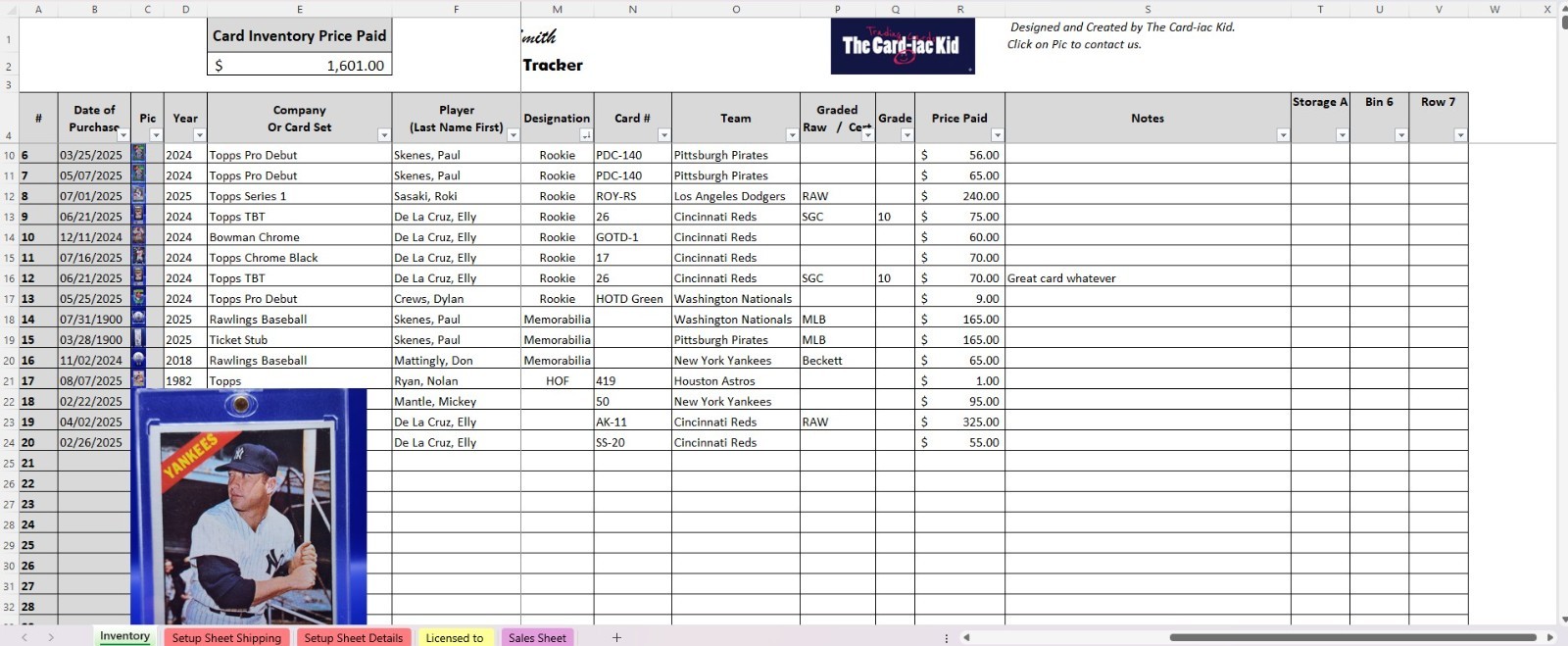Screen dimensions: 1568x646
Task: Select the 'Los Angeles Dodgers' team cell
Action: [x=735, y=196]
